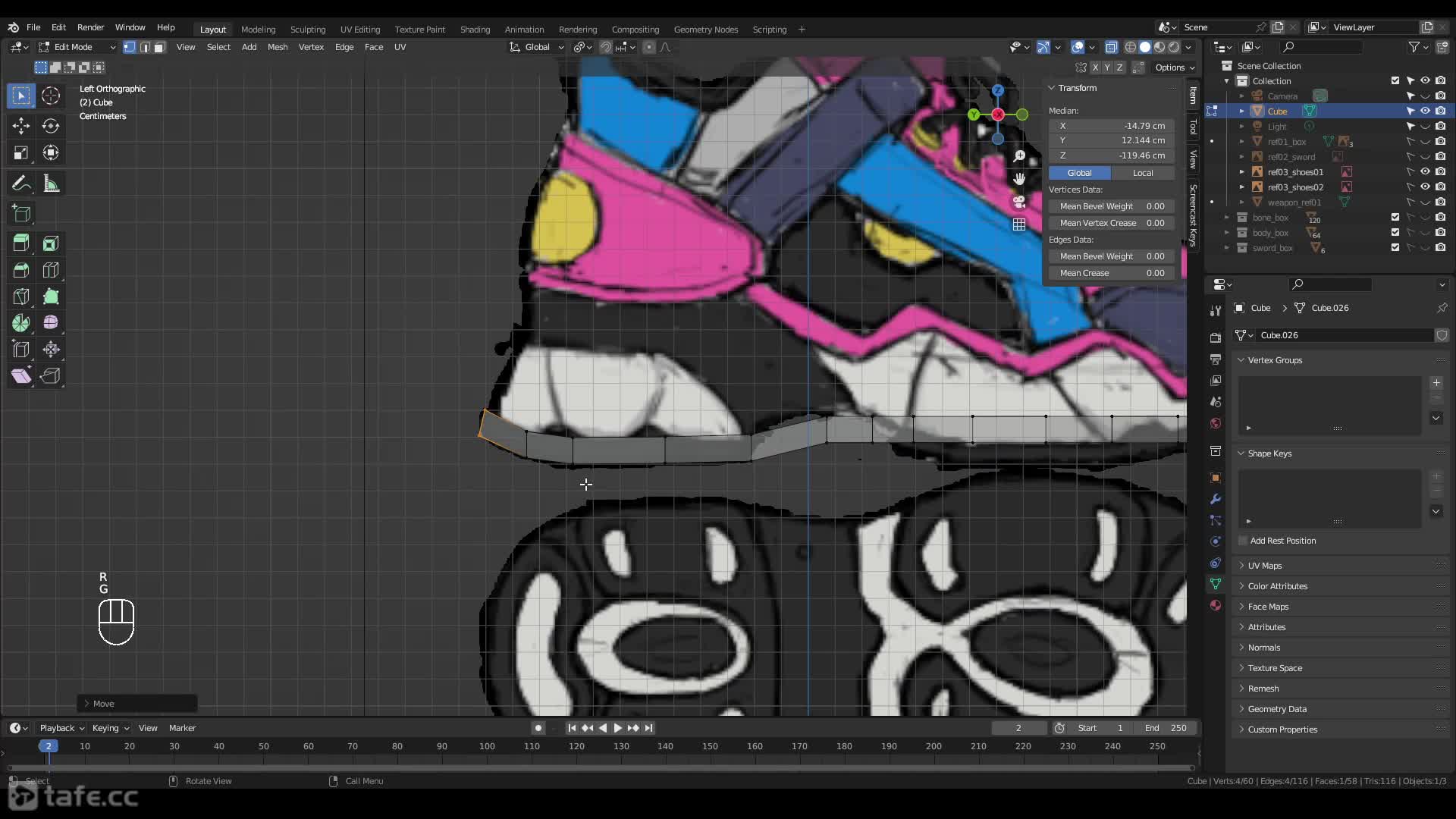This screenshot has height=819, width=1456.
Task: Select the Shrink/Fatten tool
Action: pos(51,350)
